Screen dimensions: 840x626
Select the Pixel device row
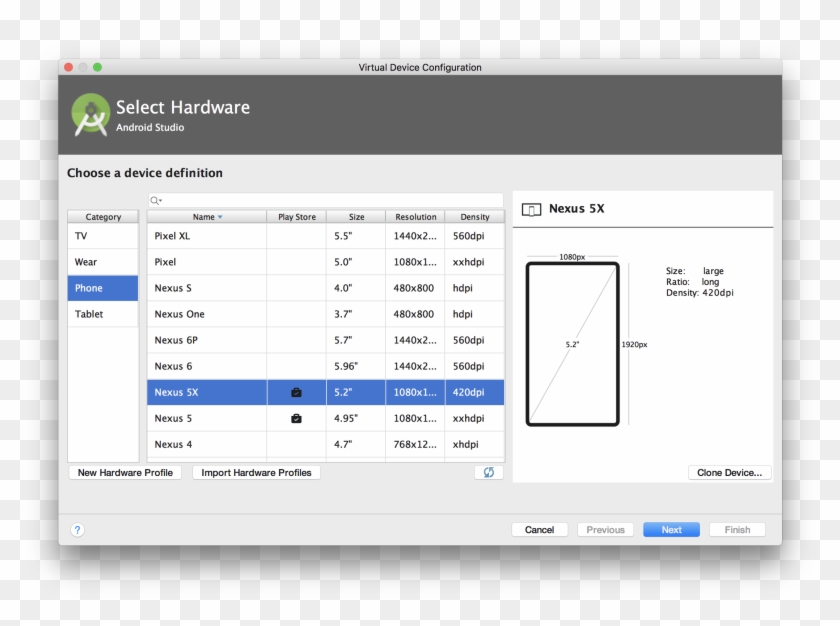click(x=326, y=262)
